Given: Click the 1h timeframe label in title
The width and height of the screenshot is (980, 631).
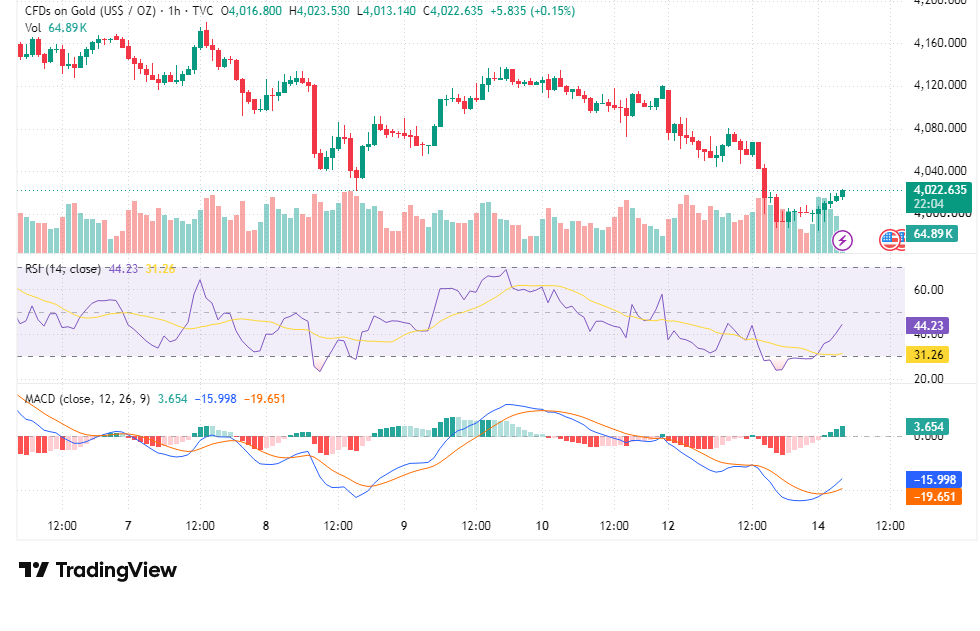Looking at the screenshot, I should tap(174, 11).
